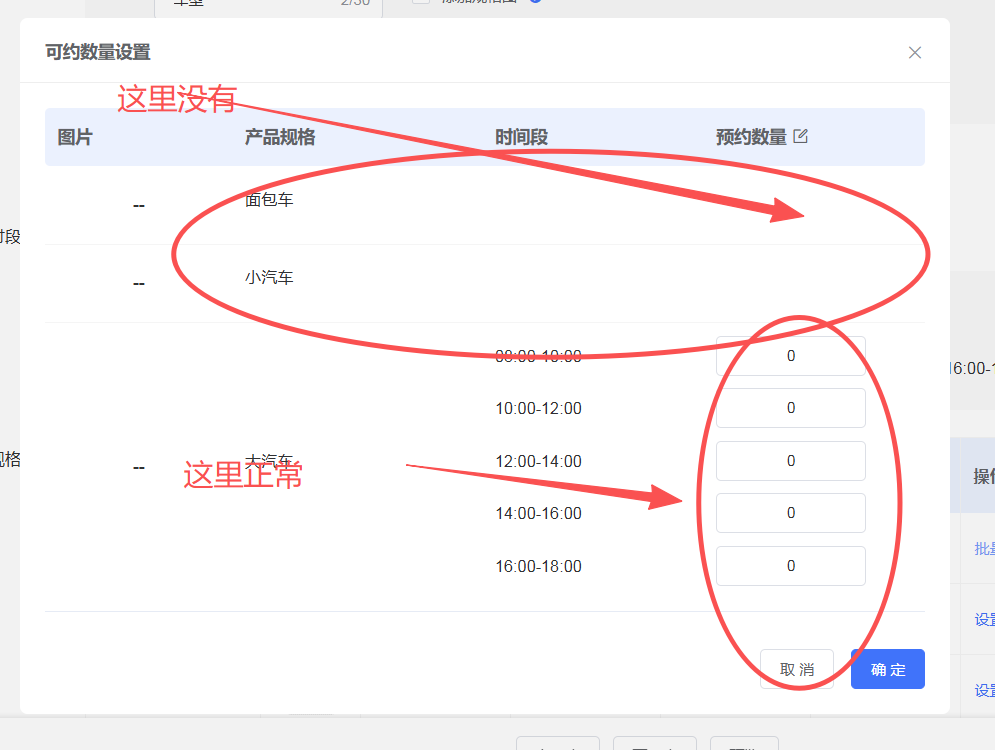Click the 图片 column header

(x=75, y=137)
